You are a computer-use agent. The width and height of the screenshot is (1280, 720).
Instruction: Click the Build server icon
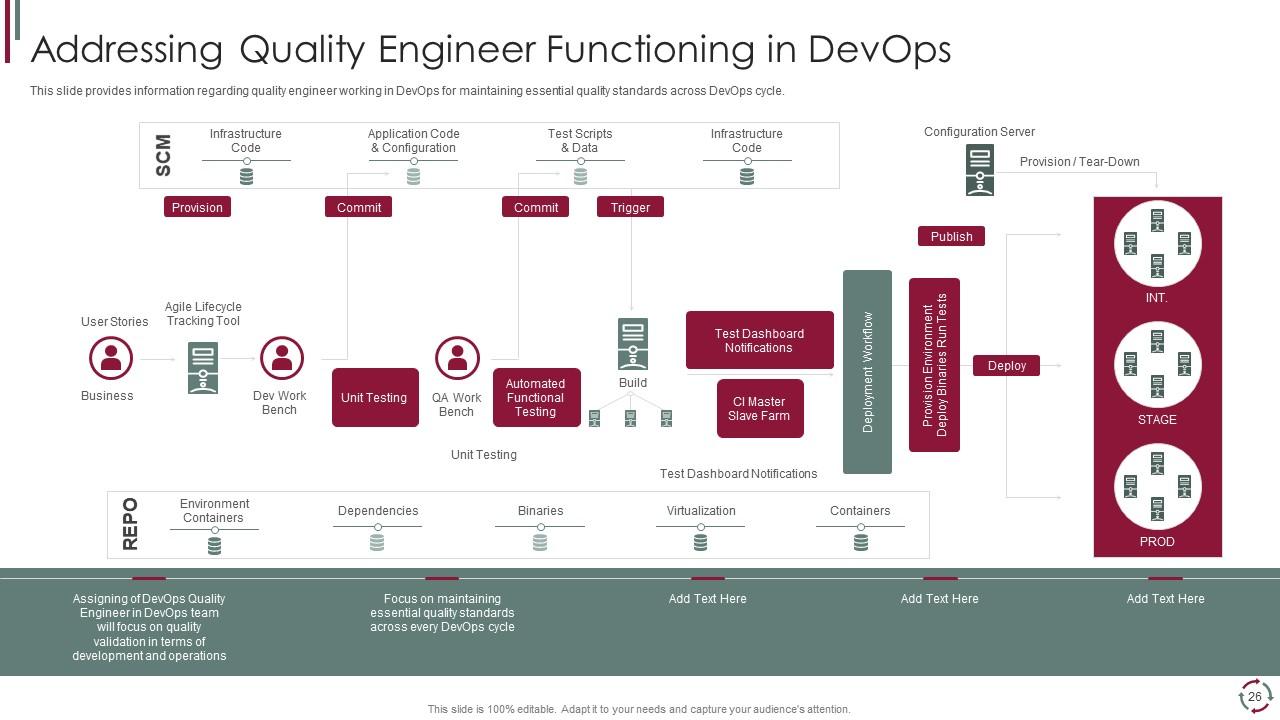[x=633, y=341]
